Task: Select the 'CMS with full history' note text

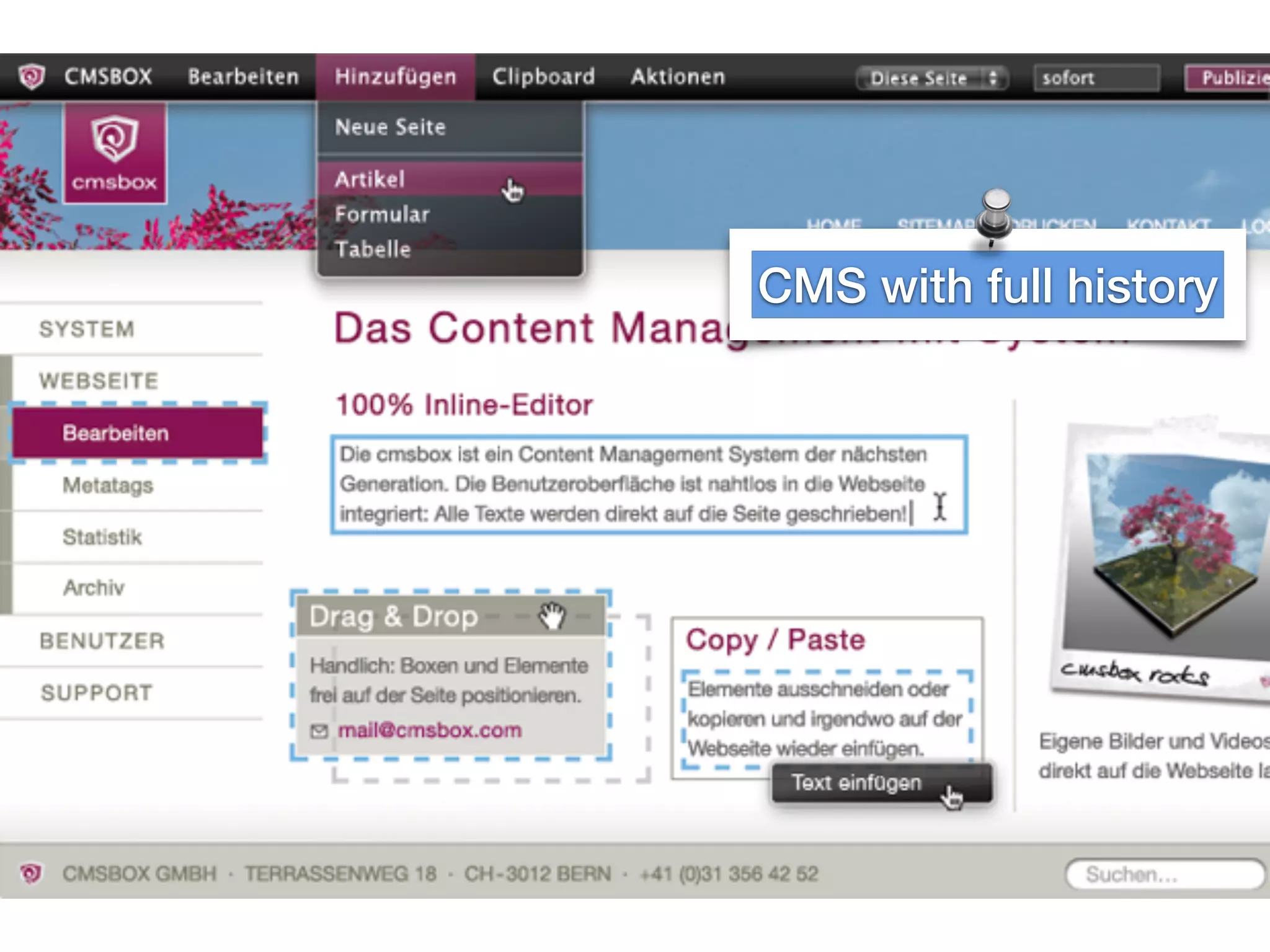Action: [987, 284]
